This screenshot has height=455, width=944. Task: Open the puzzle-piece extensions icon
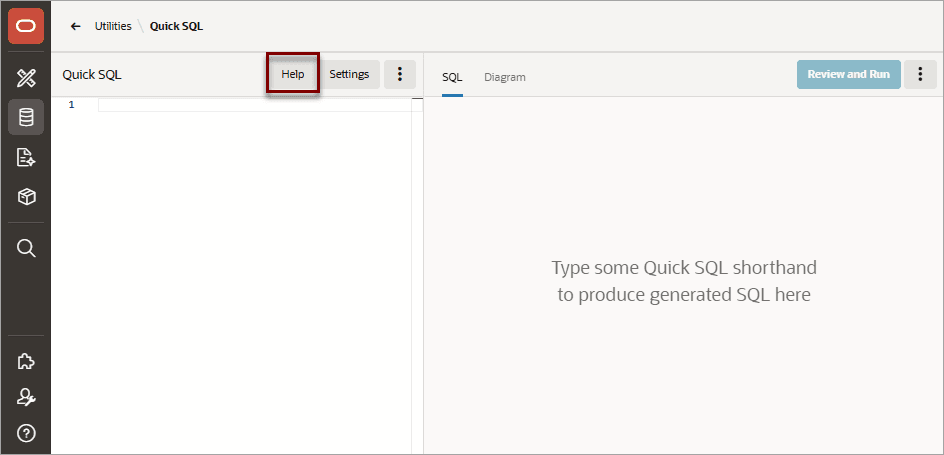point(26,361)
